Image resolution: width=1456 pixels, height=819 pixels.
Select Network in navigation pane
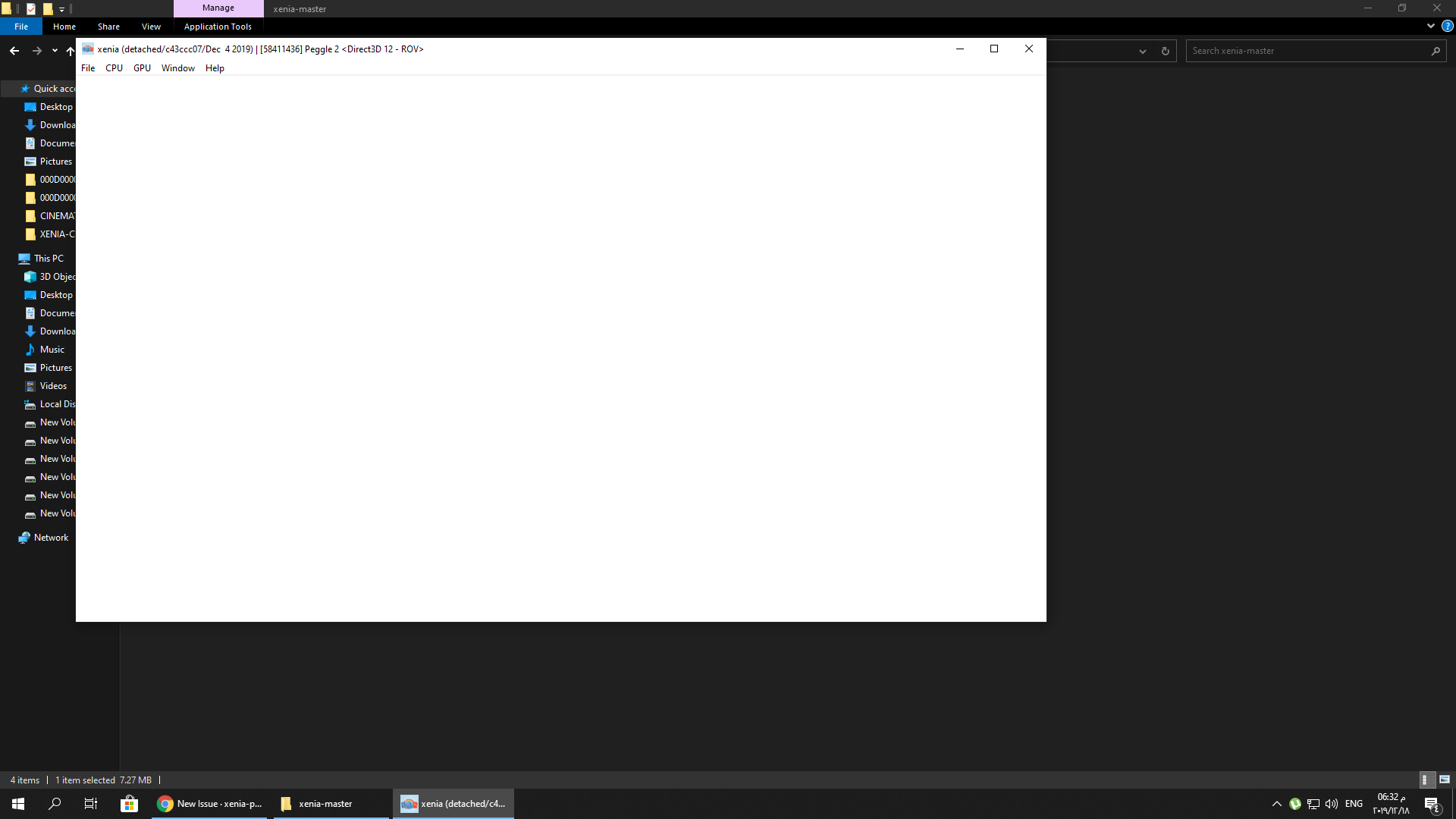[x=42, y=538]
